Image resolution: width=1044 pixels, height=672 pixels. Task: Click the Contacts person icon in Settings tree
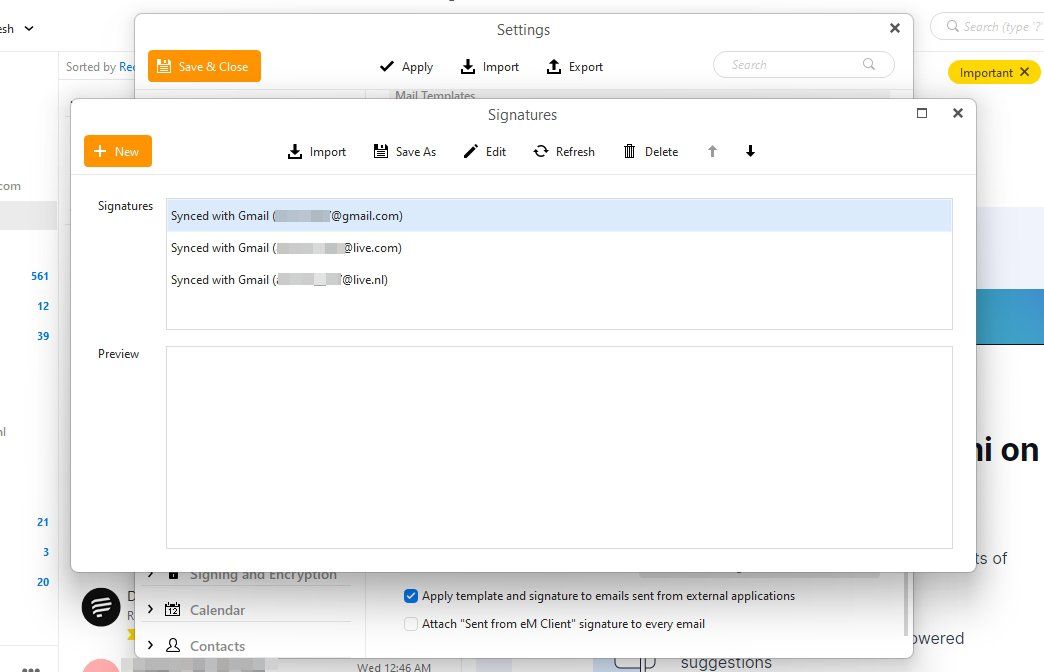click(x=172, y=645)
